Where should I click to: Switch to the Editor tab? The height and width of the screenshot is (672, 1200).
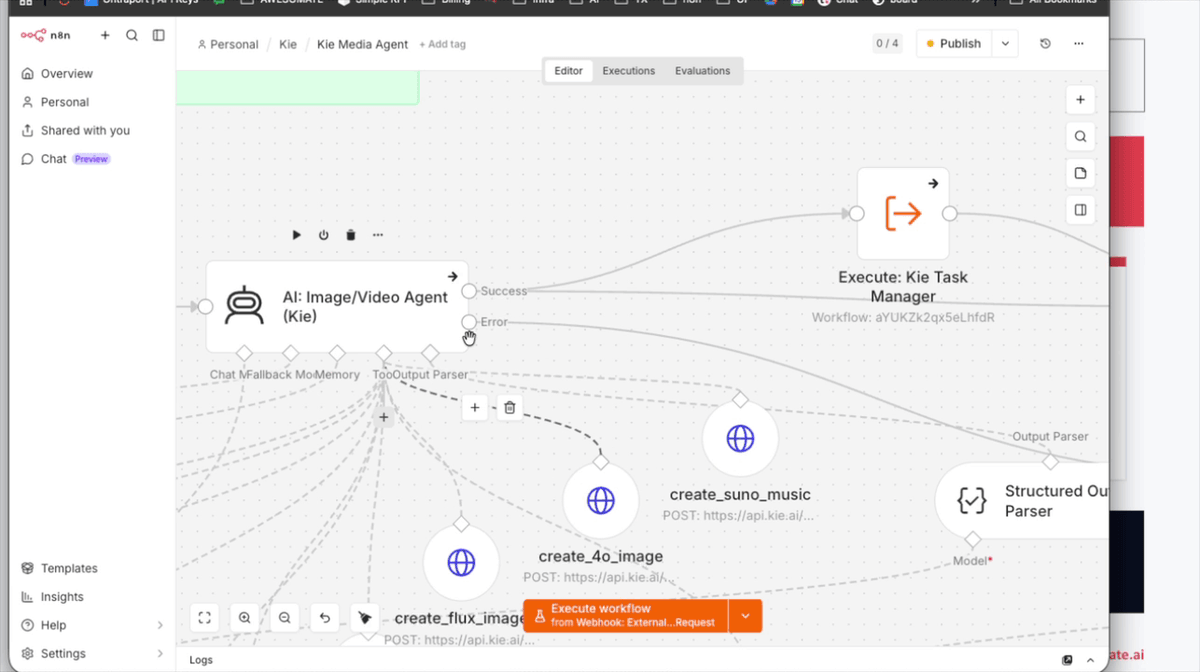(x=568, y=71)
